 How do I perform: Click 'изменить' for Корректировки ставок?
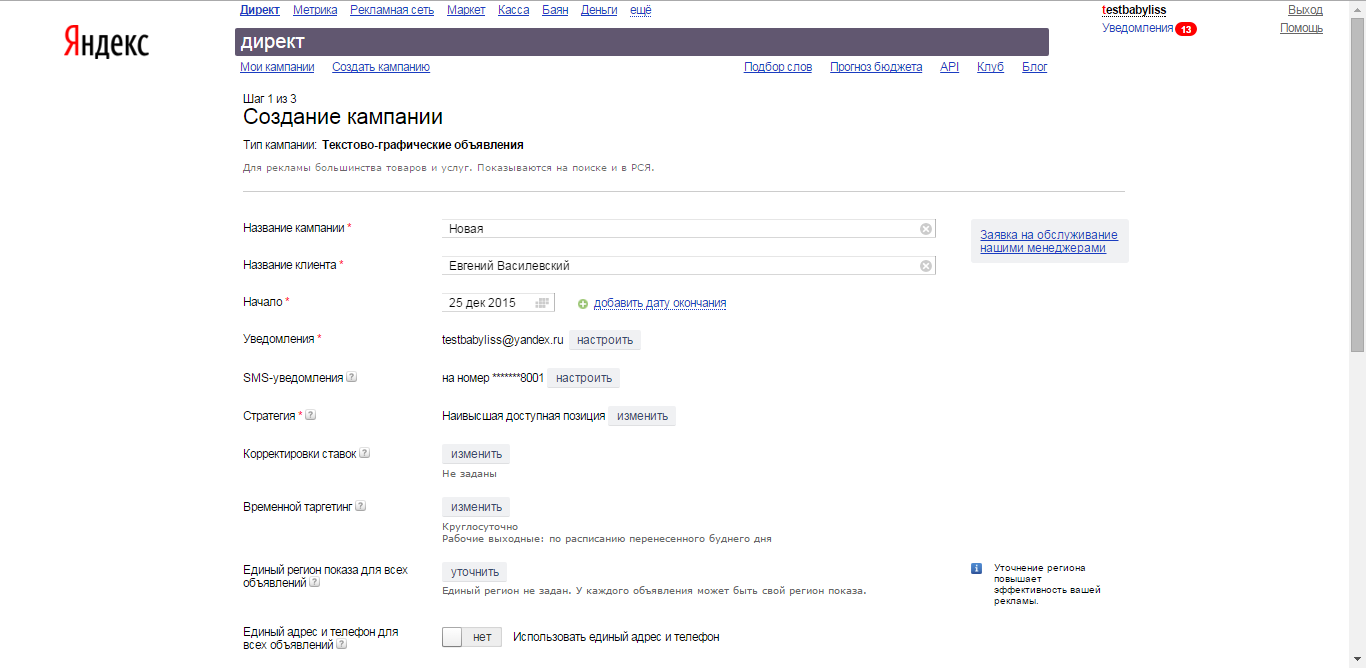(476, 454)
